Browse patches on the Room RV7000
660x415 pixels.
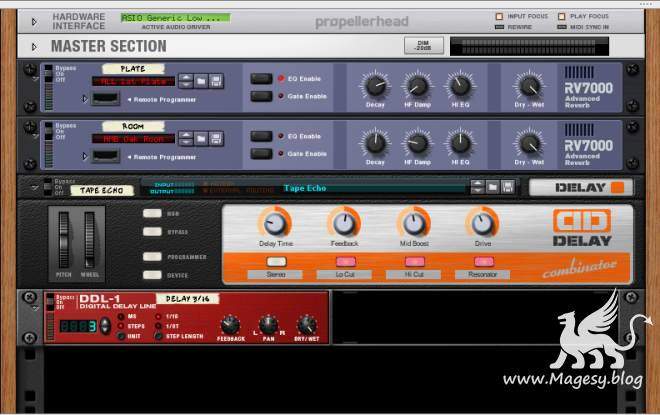pos(201,138)
